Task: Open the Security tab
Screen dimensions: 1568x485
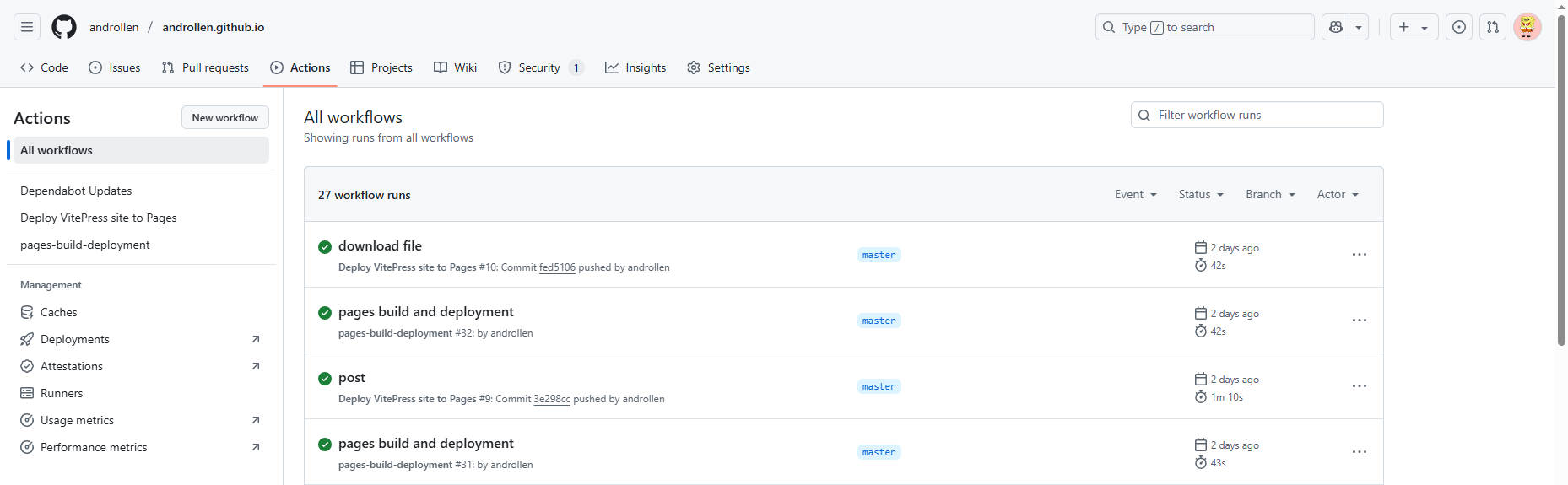Action: click(540, 67)
